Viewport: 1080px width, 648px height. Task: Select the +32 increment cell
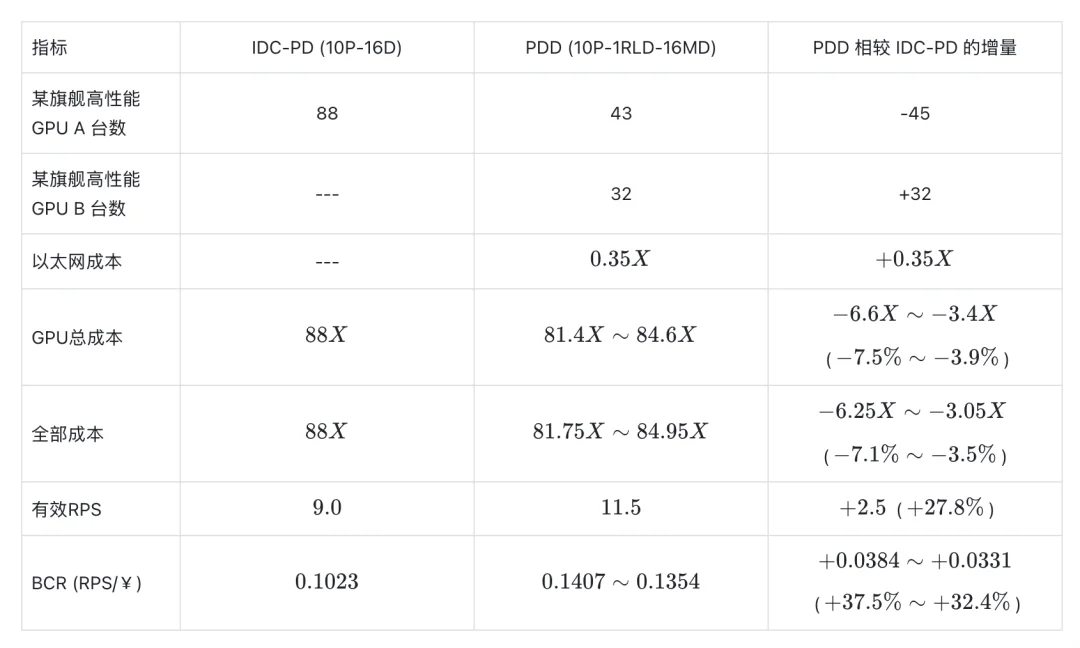[915, 194]
